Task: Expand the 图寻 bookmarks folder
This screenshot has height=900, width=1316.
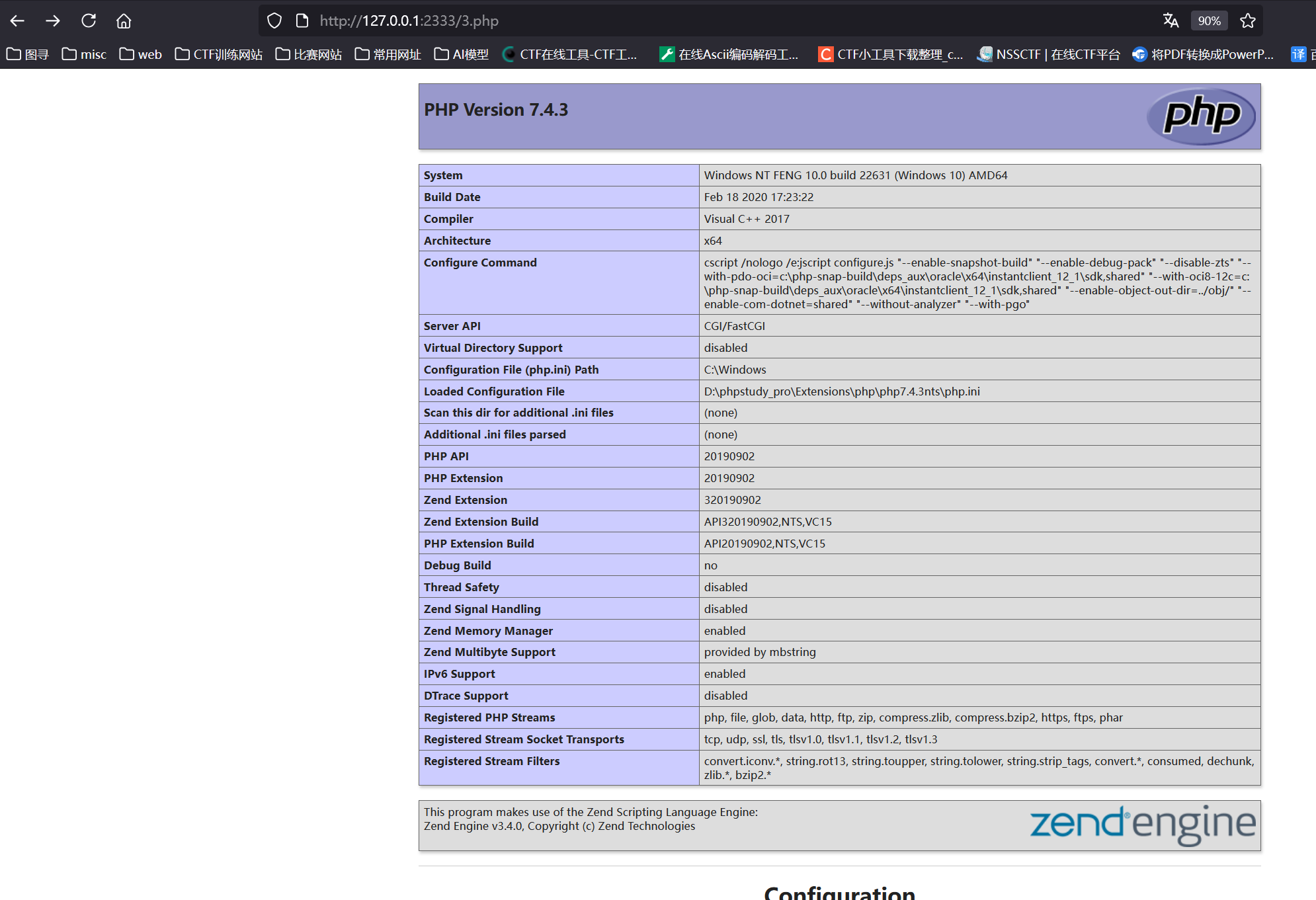Action: coord(28,54)
